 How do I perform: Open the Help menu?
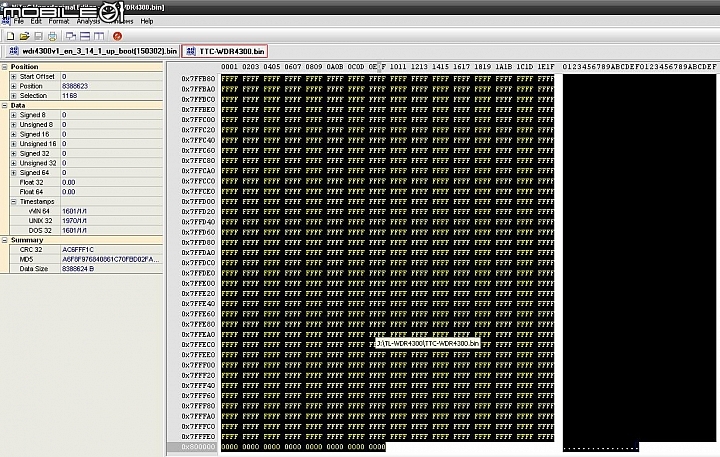pyautogui.click(x=146, y=21)
